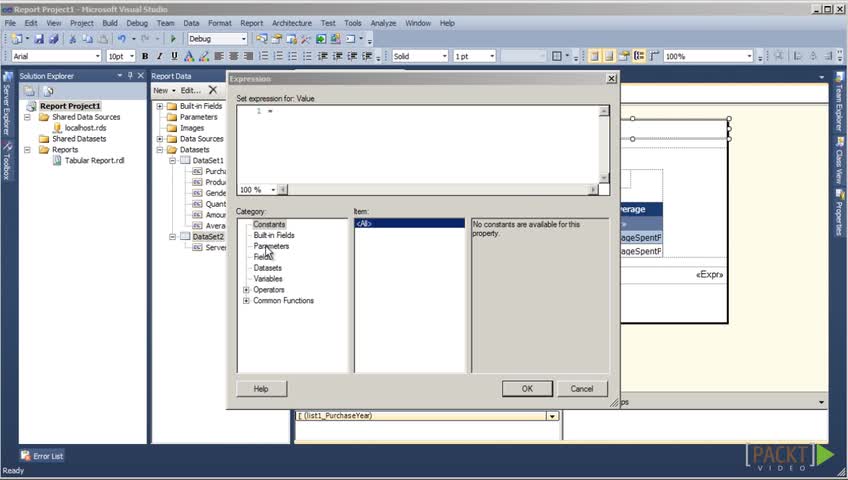The width and height of the screenshot is (848, 480).
Task: Open the font Foreground Color tool
Action: pyautogui.click(x=189, y=56)
